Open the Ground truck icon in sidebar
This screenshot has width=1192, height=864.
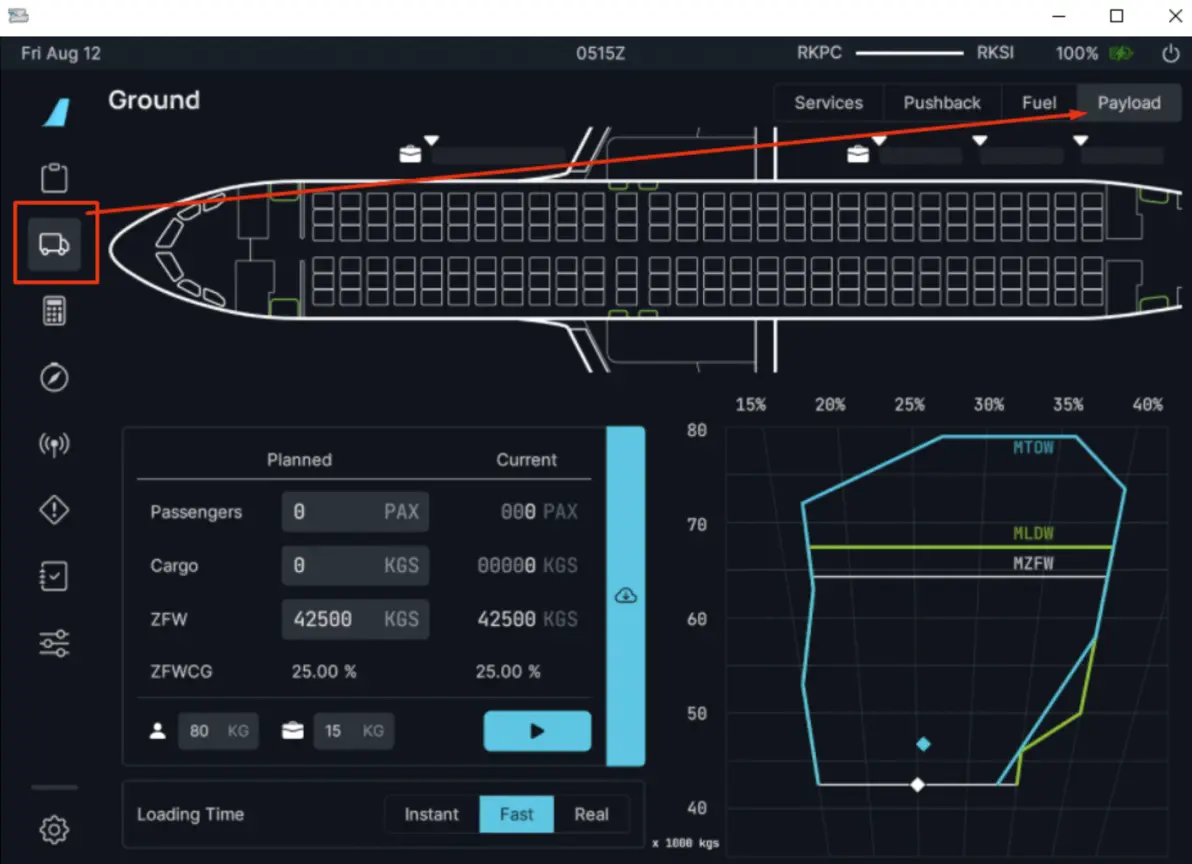coord(54,244)
